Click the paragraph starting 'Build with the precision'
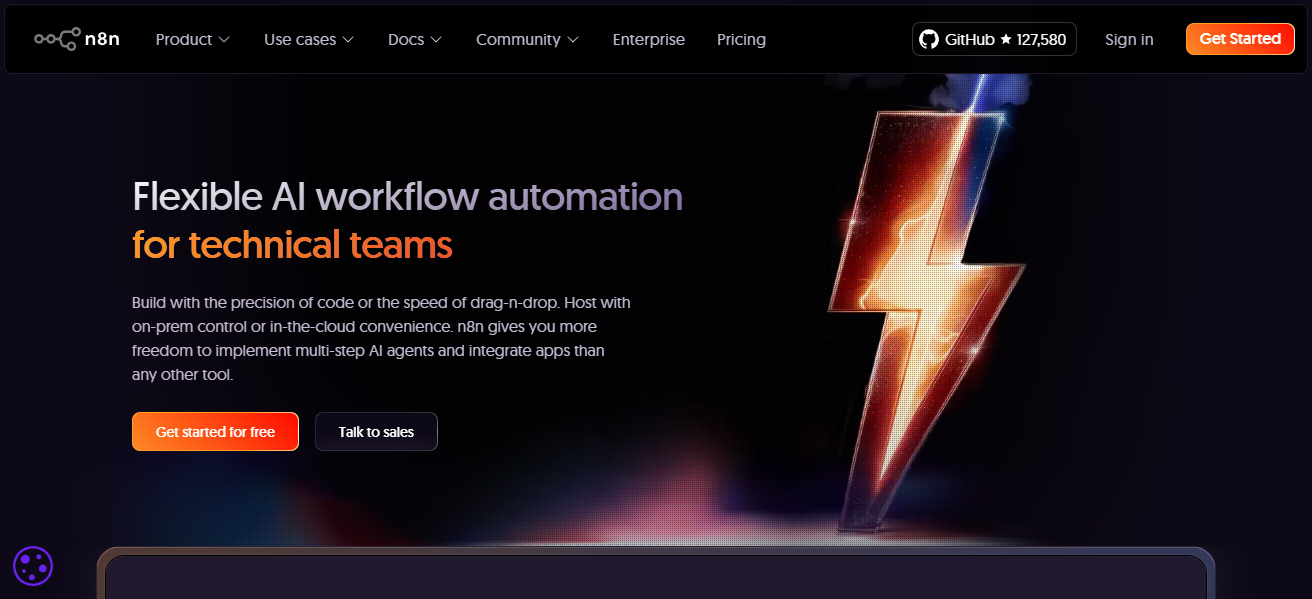 (x=381, y=339)
